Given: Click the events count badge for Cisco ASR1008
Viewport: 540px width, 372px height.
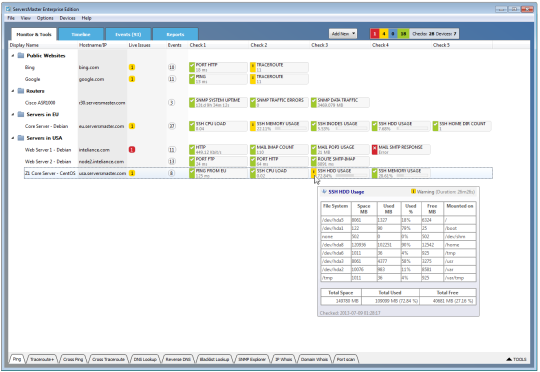Looking at the screenshot, I should (x=172, y=102).
